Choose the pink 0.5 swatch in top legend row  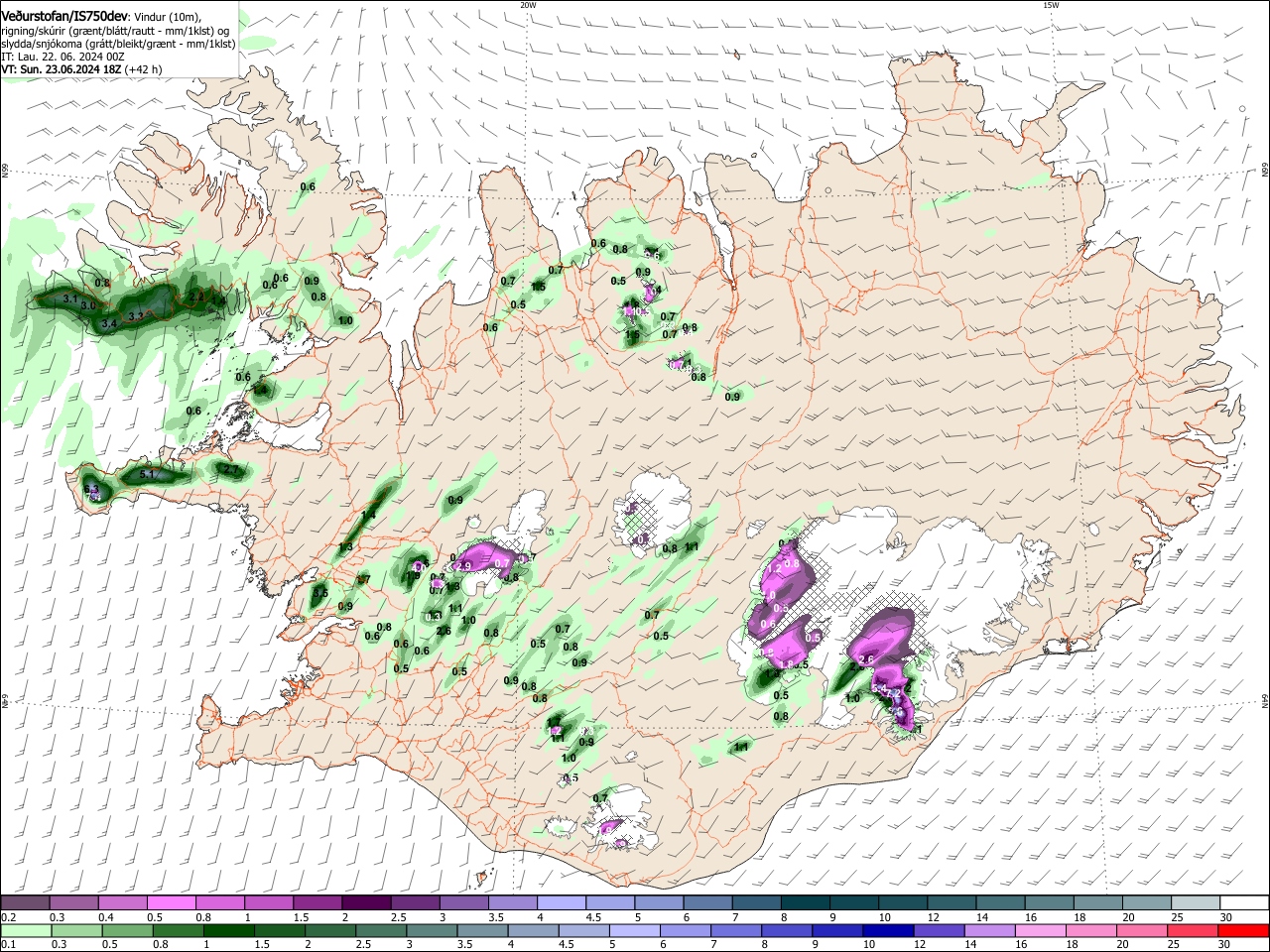pos(172,902)
